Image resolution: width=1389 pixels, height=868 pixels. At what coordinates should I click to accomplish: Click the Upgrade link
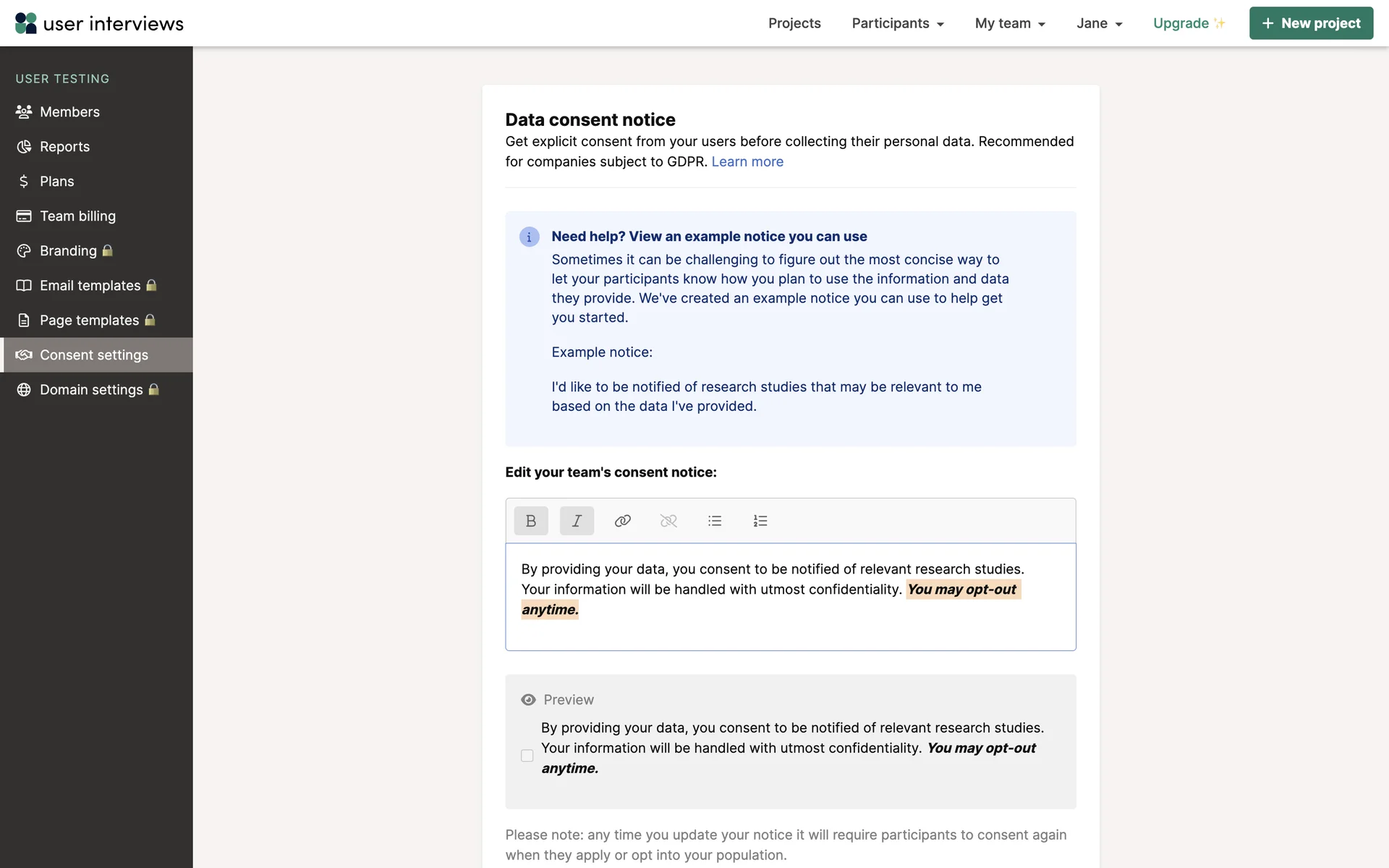[x=1188, y=23]
